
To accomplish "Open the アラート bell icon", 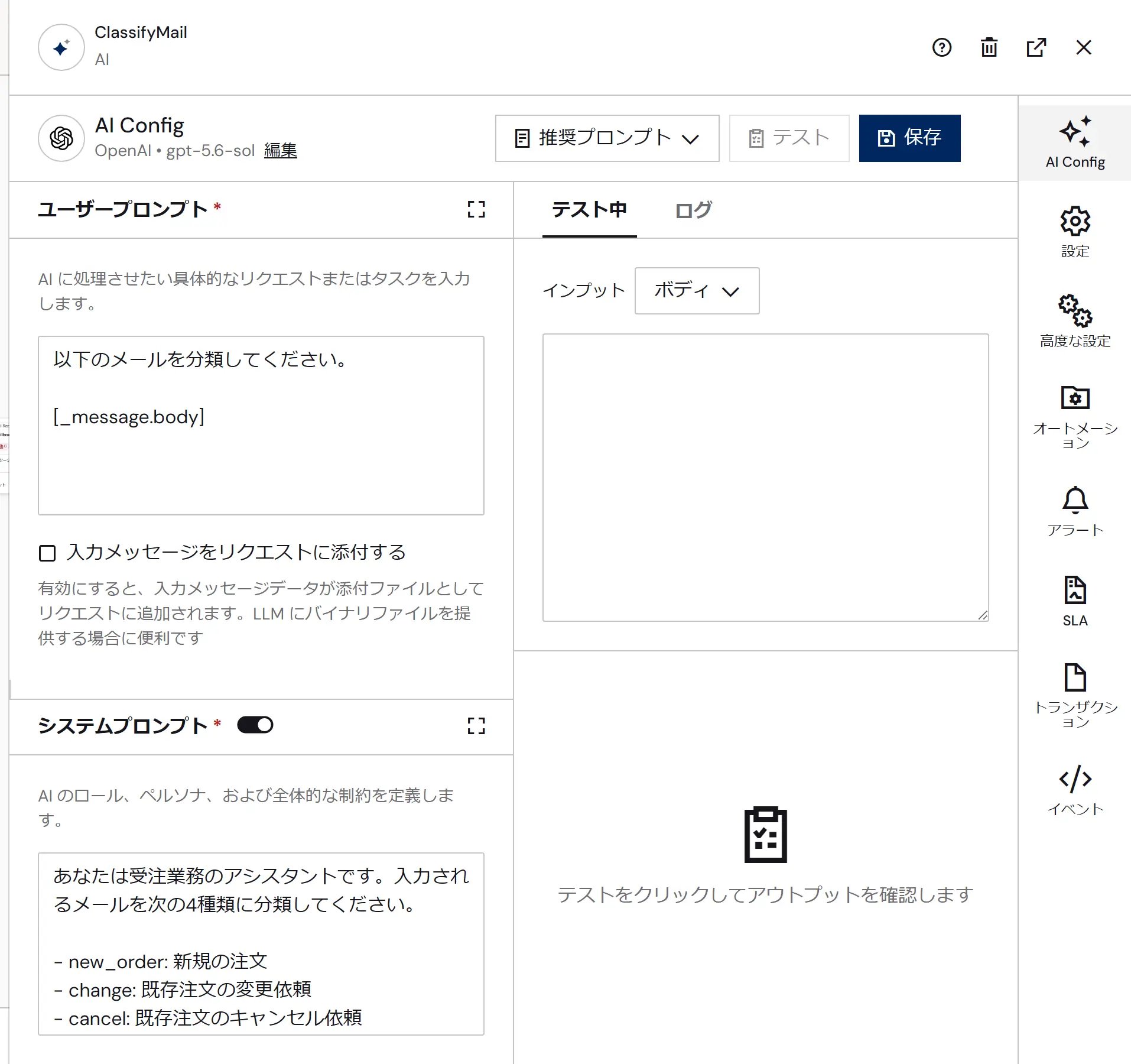I will point(1075,511).
